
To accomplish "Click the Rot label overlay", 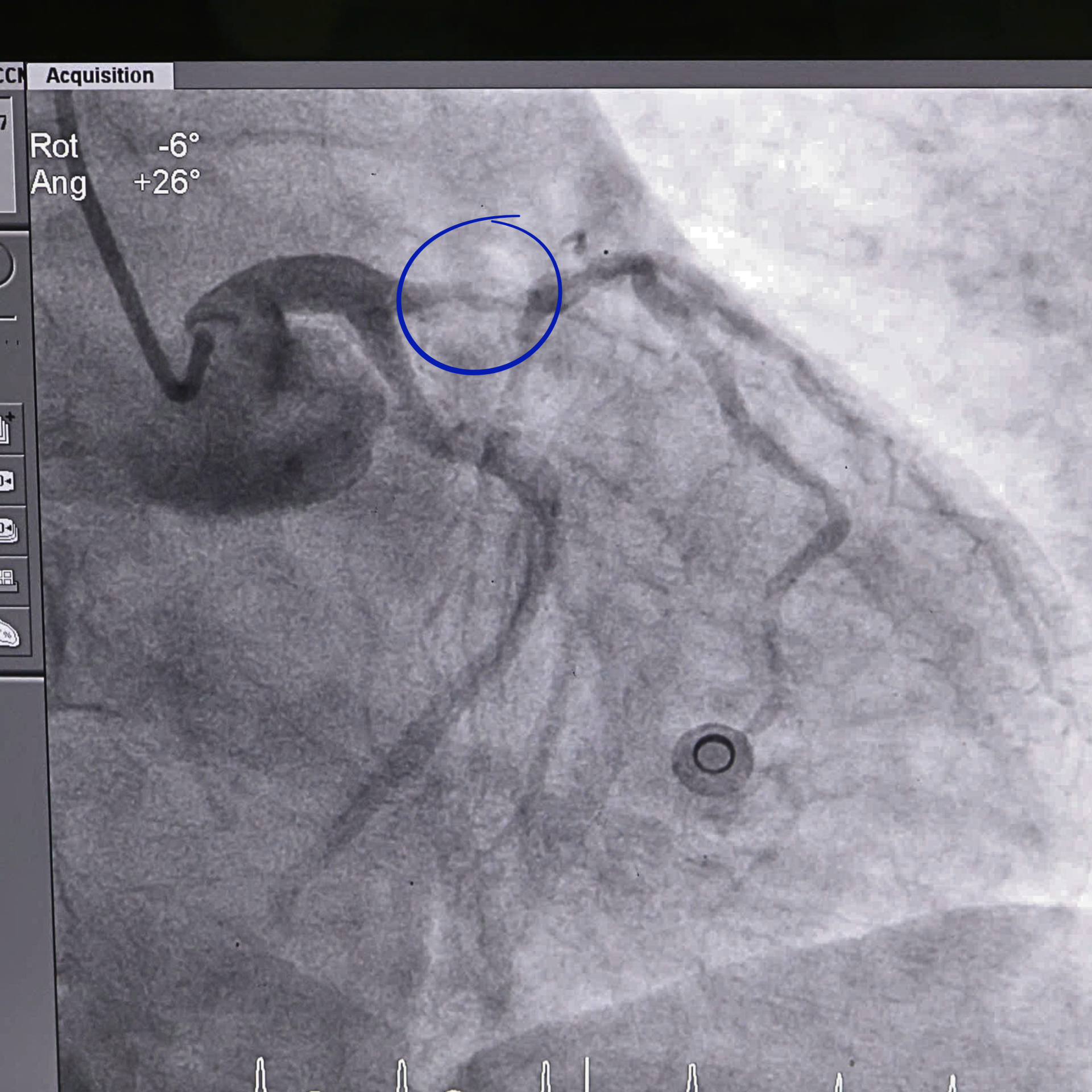I will (x=54, y=146).
